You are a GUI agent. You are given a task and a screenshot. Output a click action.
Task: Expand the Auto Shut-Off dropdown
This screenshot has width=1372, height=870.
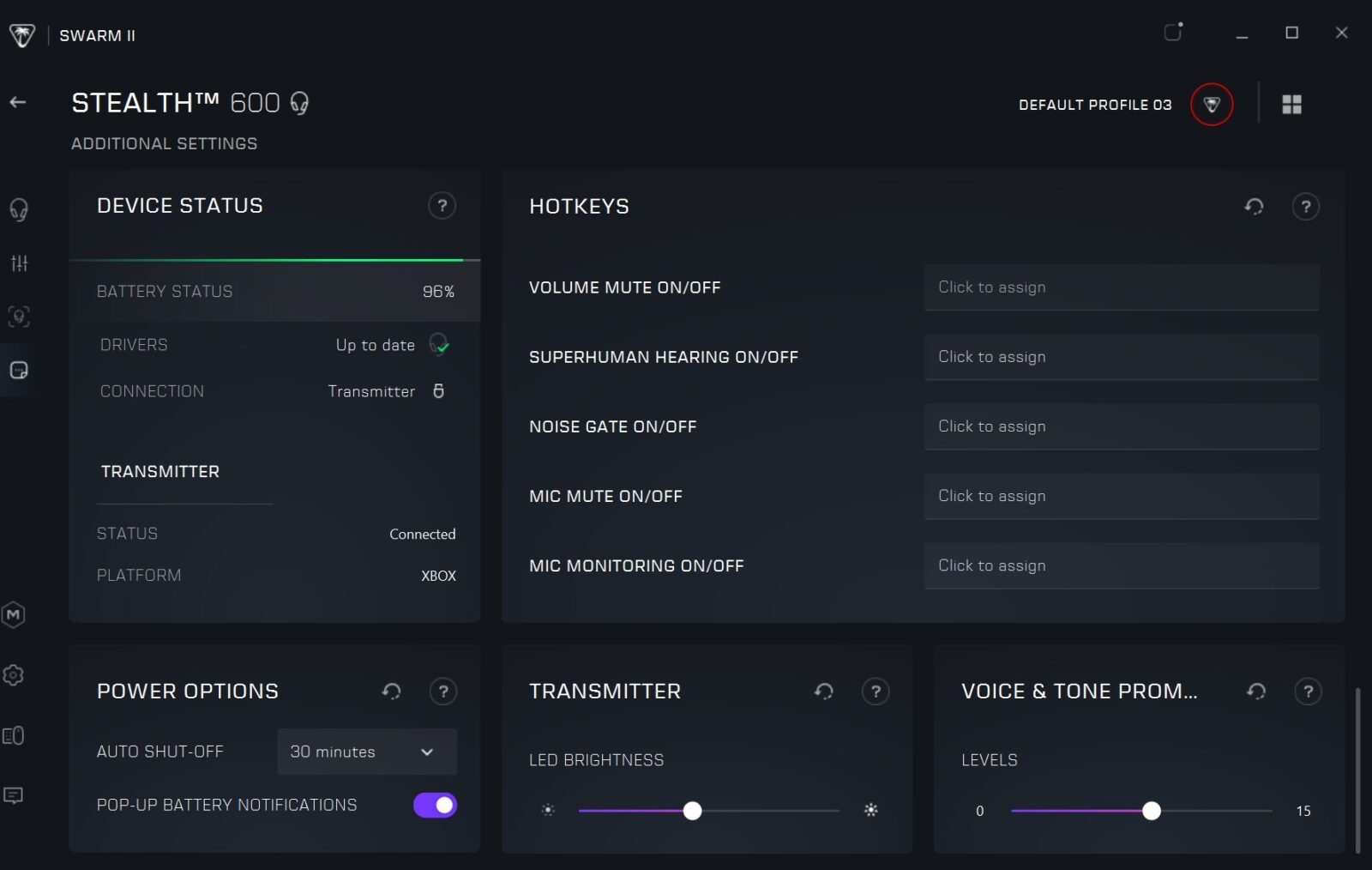pyautogui.click(x=367, y=752)
